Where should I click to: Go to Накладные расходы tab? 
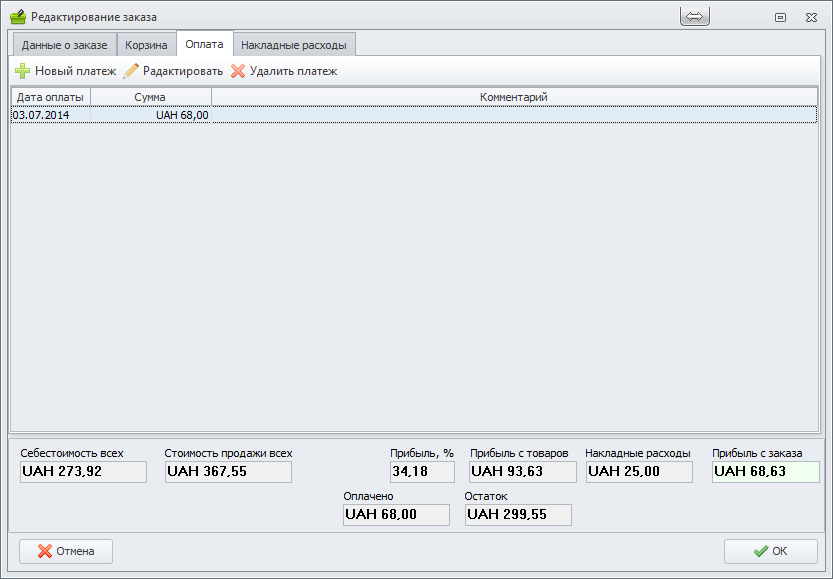coord(294,45)
